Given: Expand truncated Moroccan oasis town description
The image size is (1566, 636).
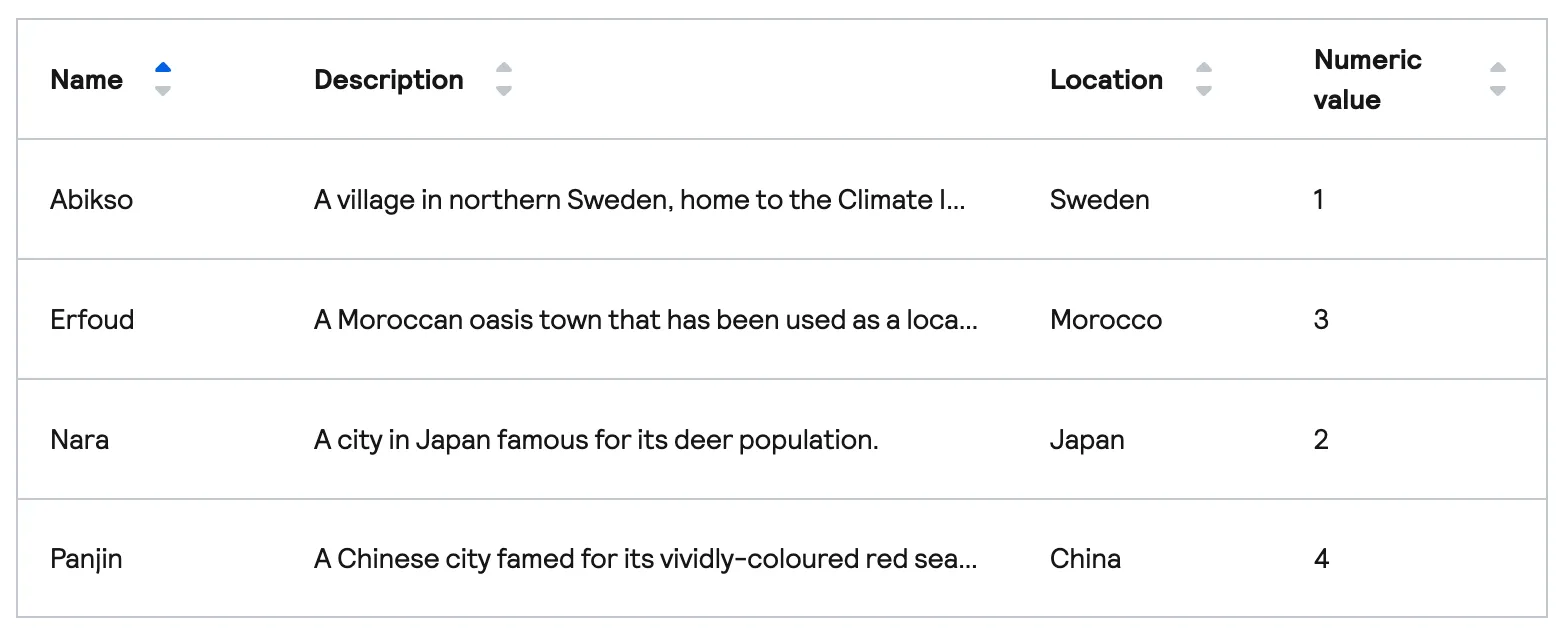Looking at the screenshot, I should (x=645, y=320).
